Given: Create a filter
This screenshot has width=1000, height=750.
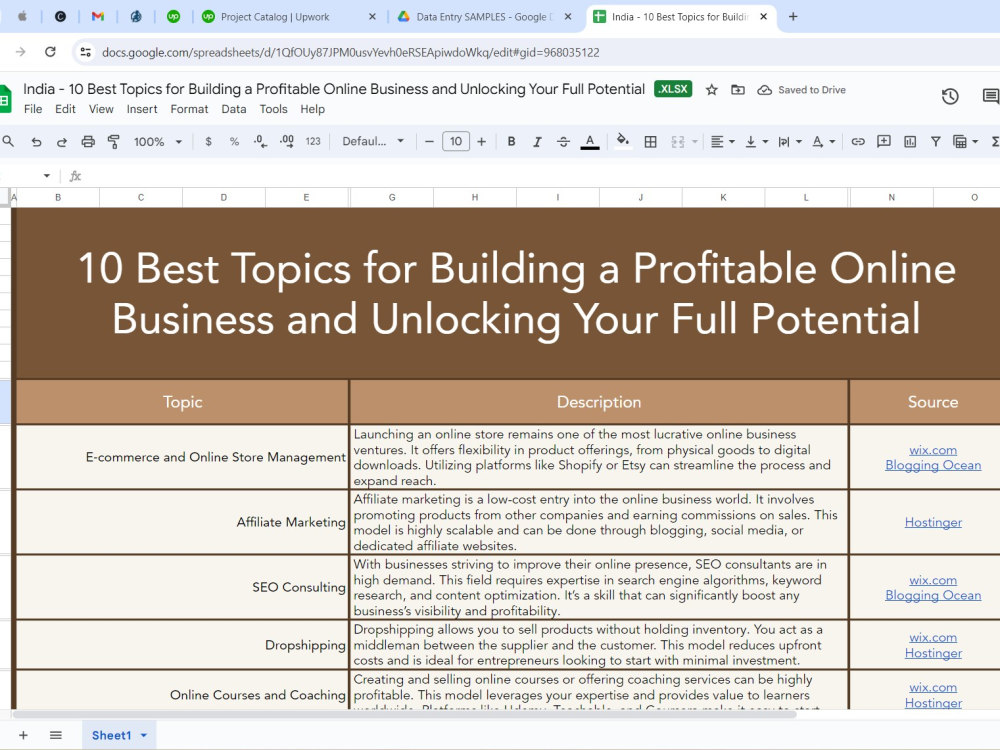Looking at the screenshot, I should click(x=936, y=142).
